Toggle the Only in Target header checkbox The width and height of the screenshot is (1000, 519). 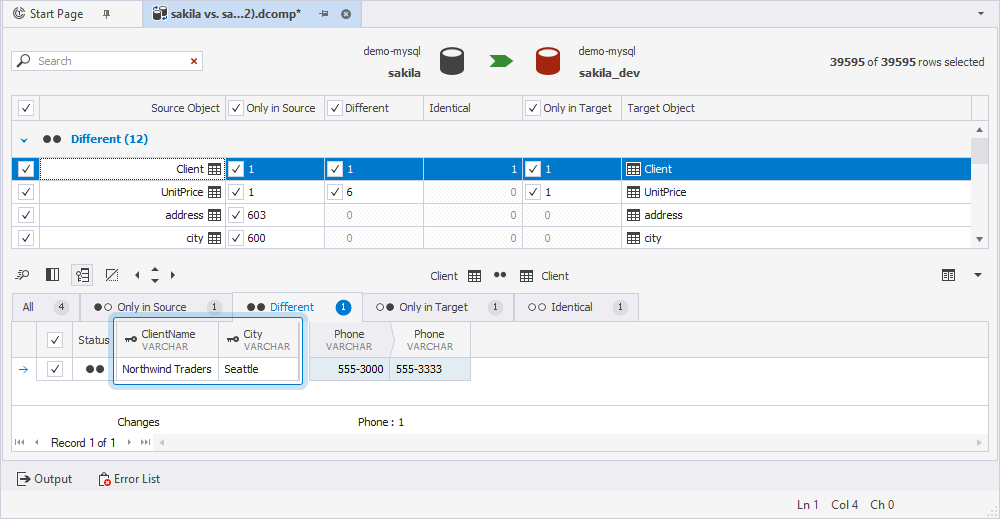(x=533, y=108)
